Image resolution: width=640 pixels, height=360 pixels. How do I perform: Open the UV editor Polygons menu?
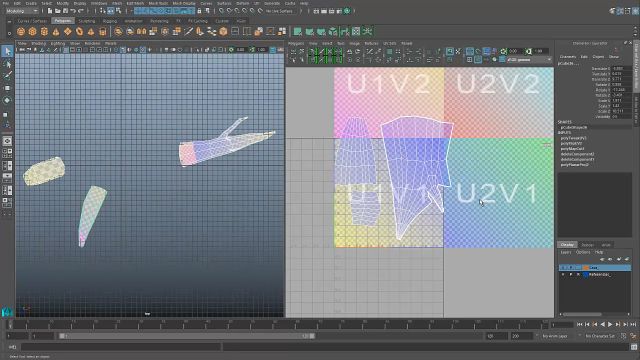point(296,43)
